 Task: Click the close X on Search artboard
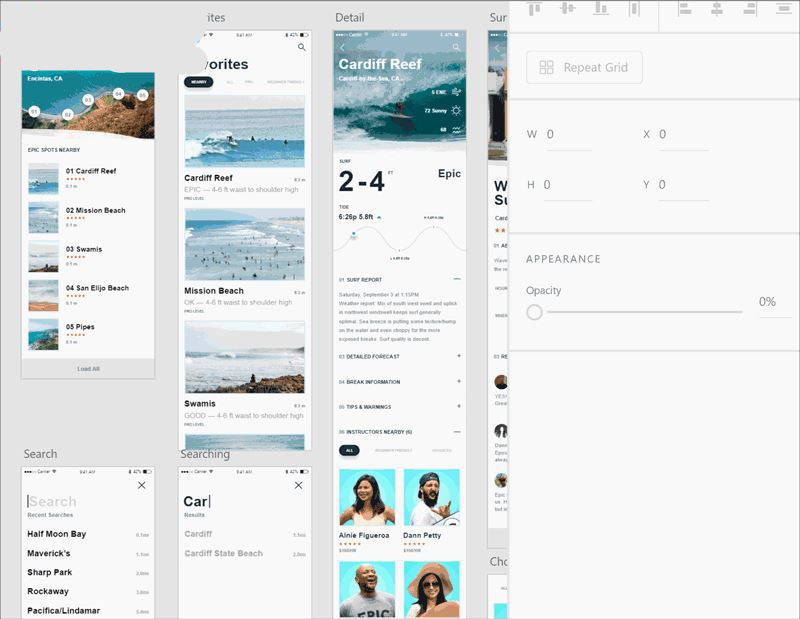(142, 485)
